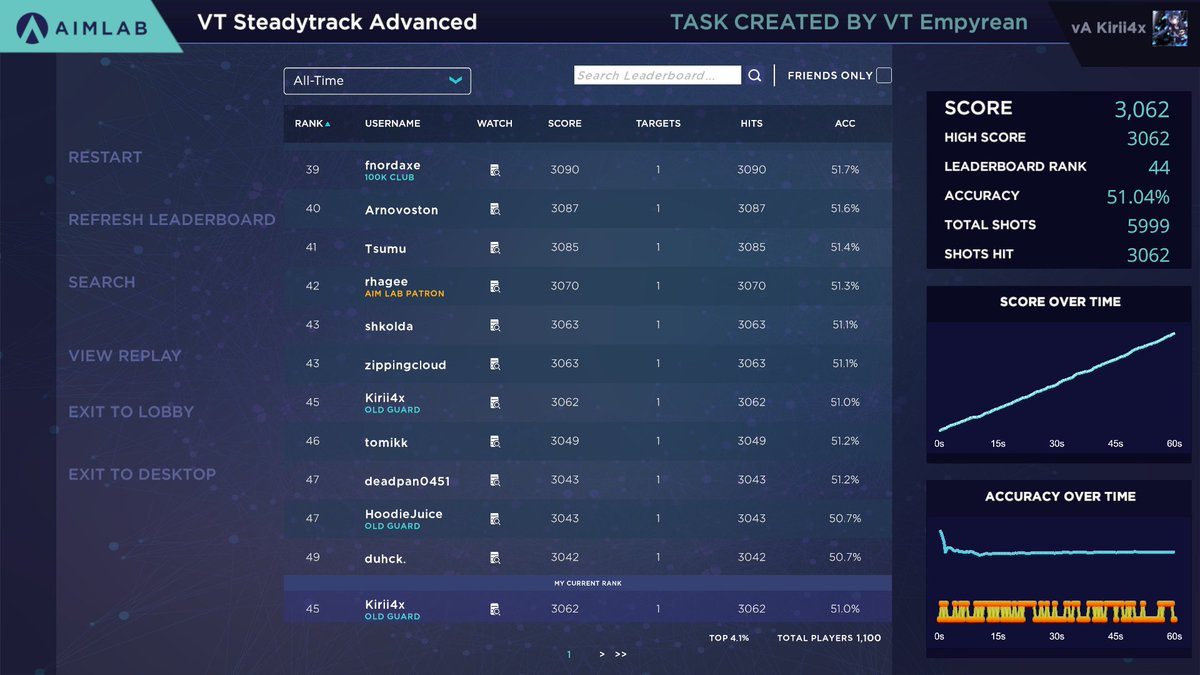The height and width of the screenshot is (675, 1200).
Task: Toggle the Friends Only checkbox
Action: pos(884,75)
